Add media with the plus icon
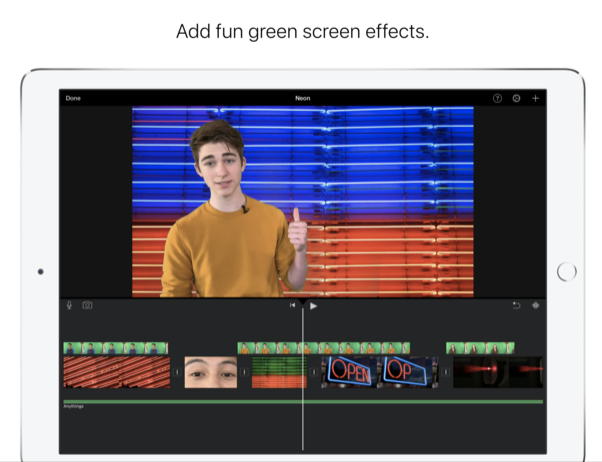602x462 pixels. [x=535, y=99]
